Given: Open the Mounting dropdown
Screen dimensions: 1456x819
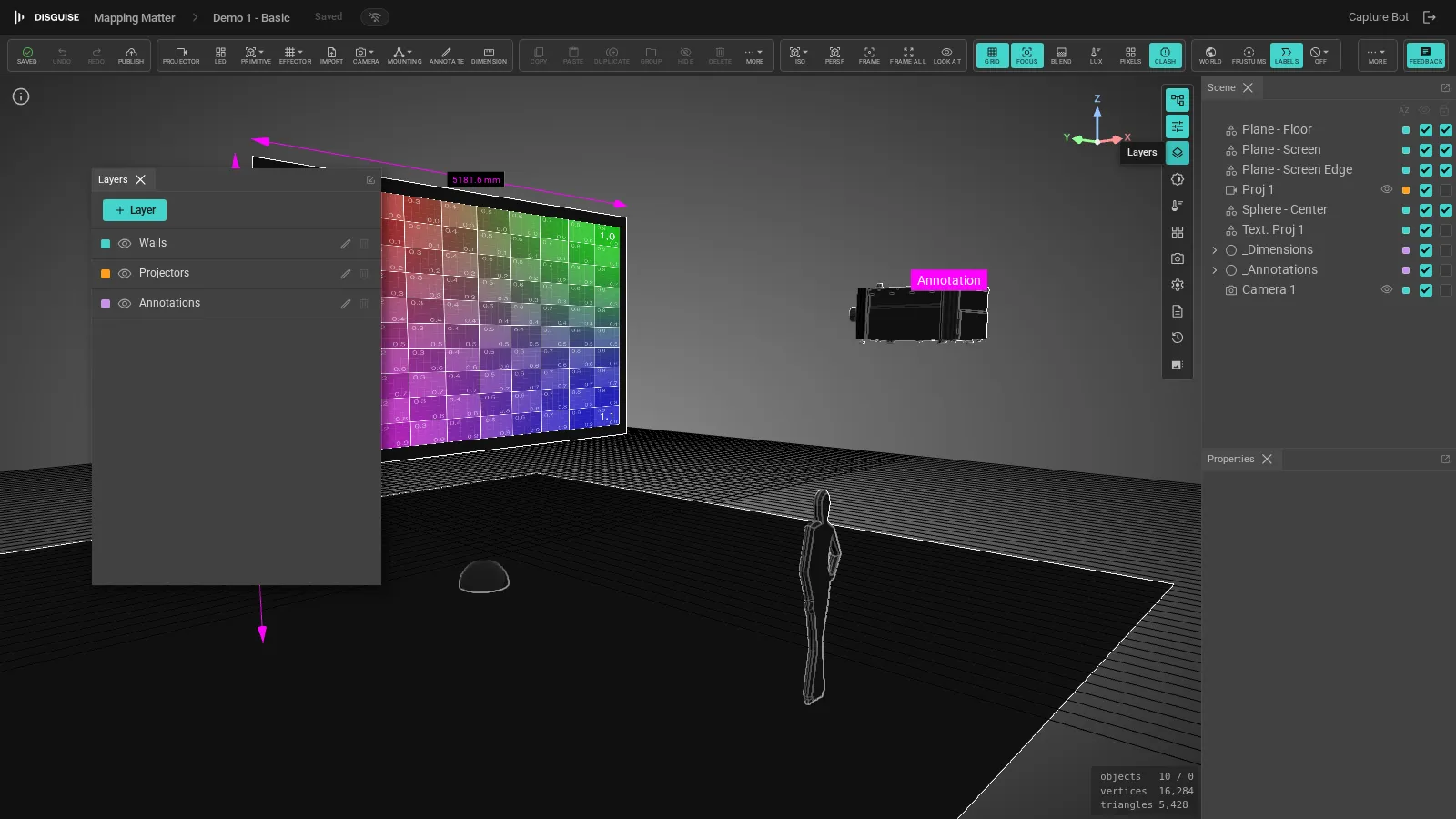Looking at the screenshot, I should [404, 56].
